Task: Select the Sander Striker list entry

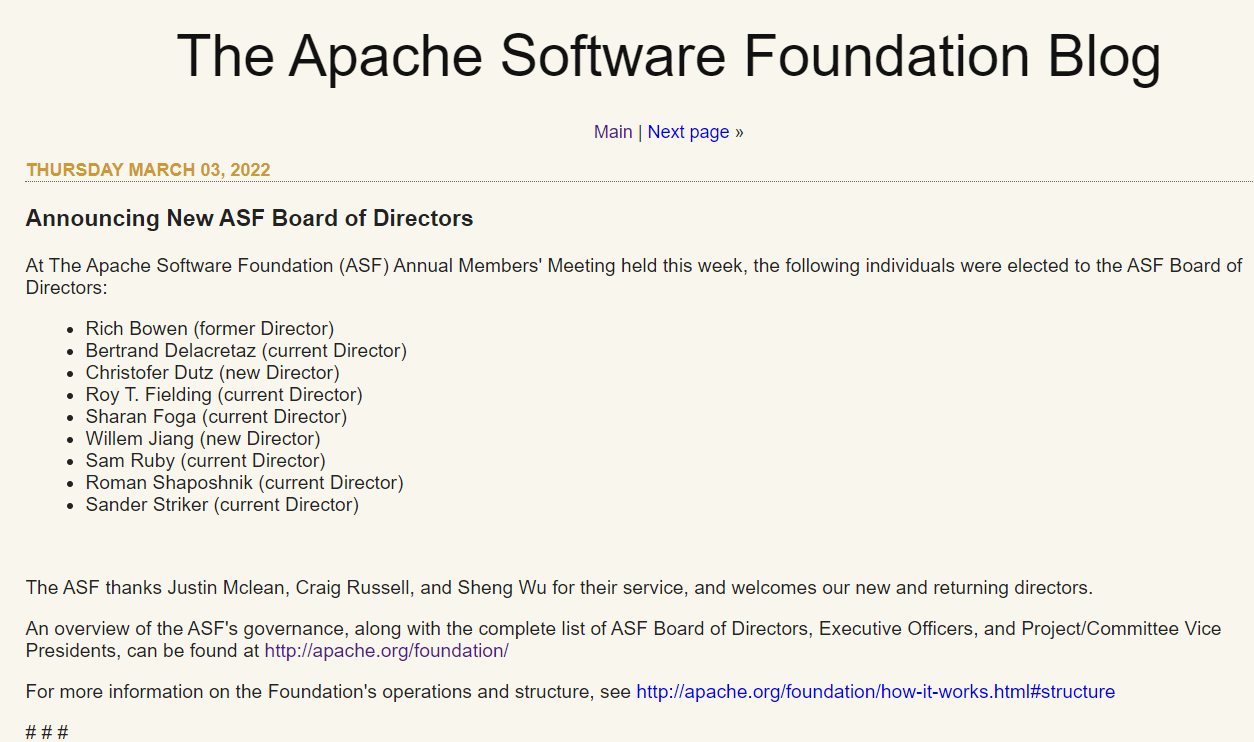Action: click(222, 505)
